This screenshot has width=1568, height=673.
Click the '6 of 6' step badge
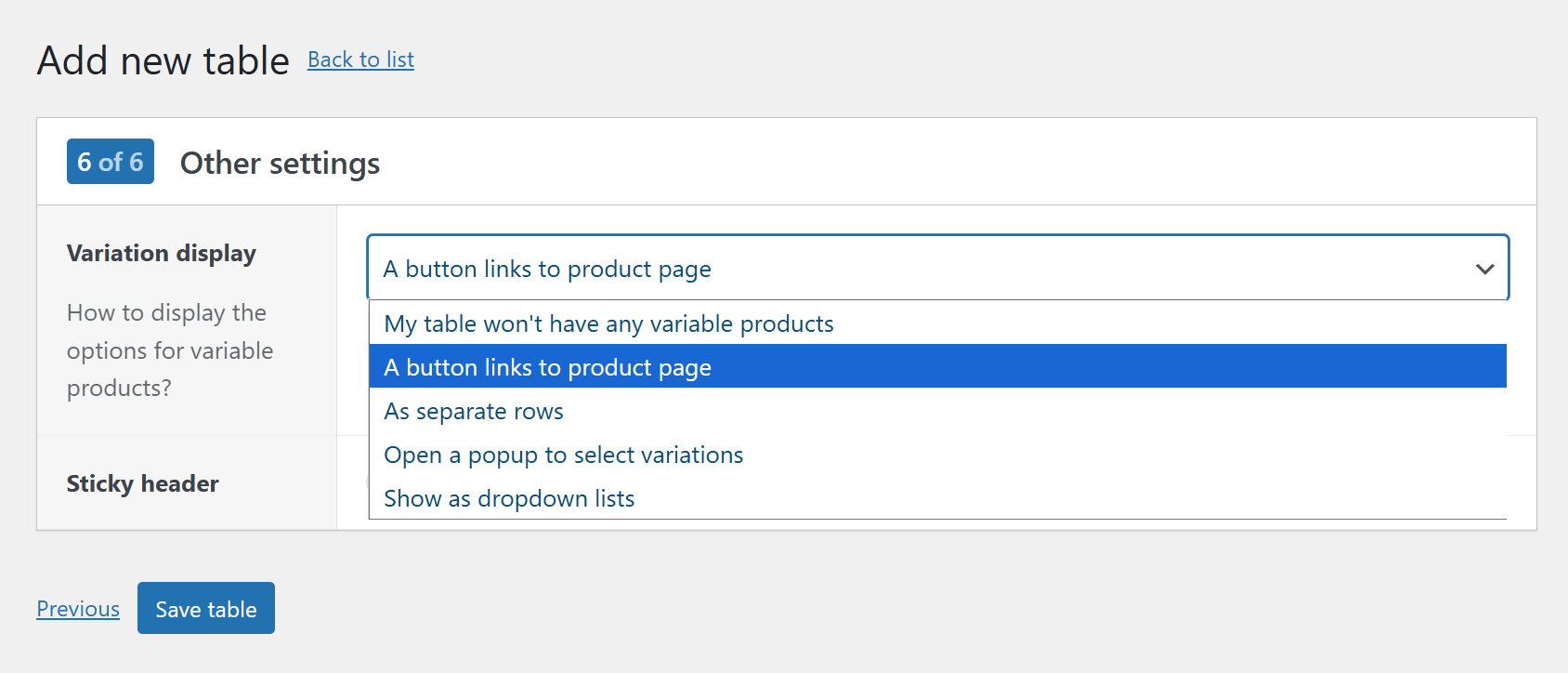(x=111, y=162)
